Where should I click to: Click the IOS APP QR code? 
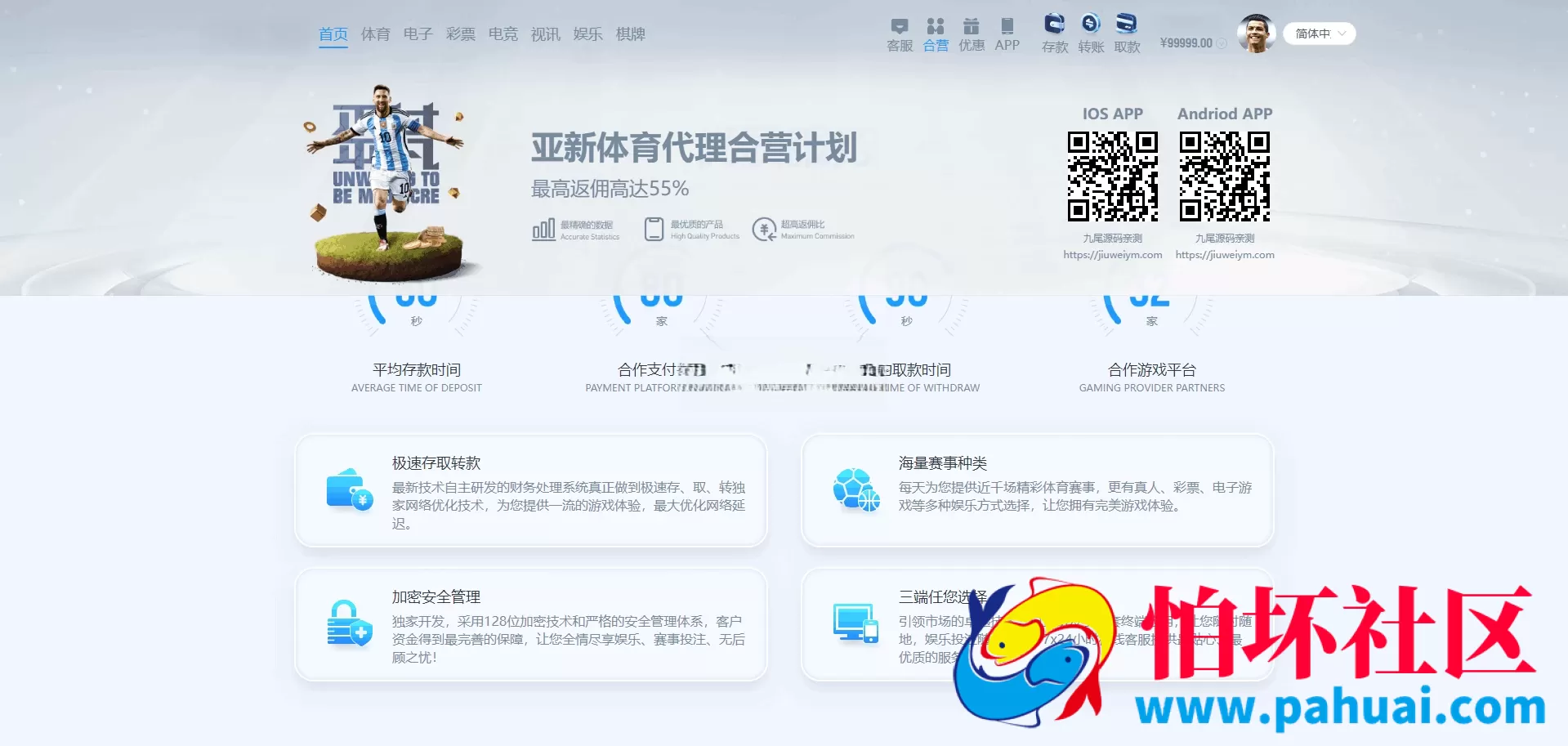coord(1113,176)
